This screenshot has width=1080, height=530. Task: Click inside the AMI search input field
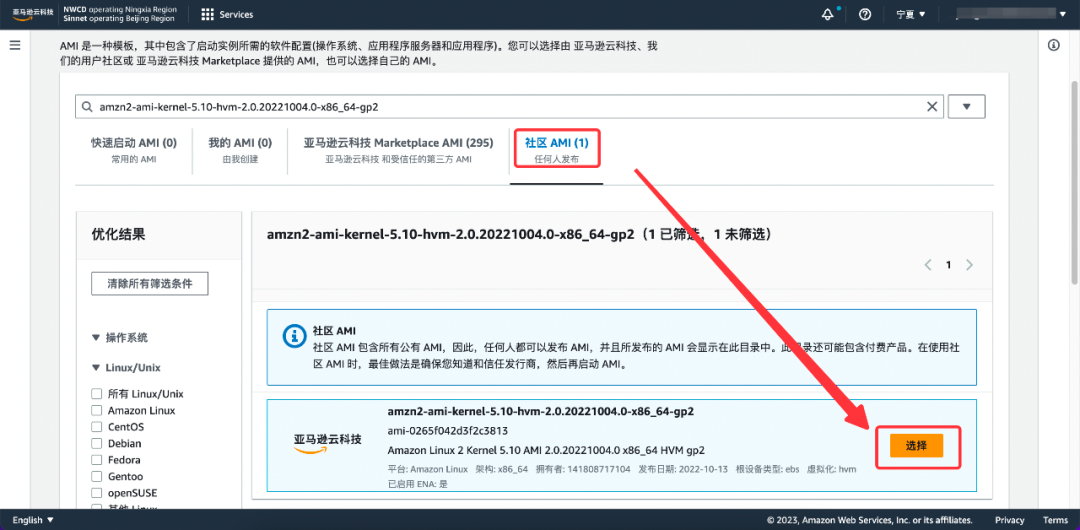pos(510,107)
